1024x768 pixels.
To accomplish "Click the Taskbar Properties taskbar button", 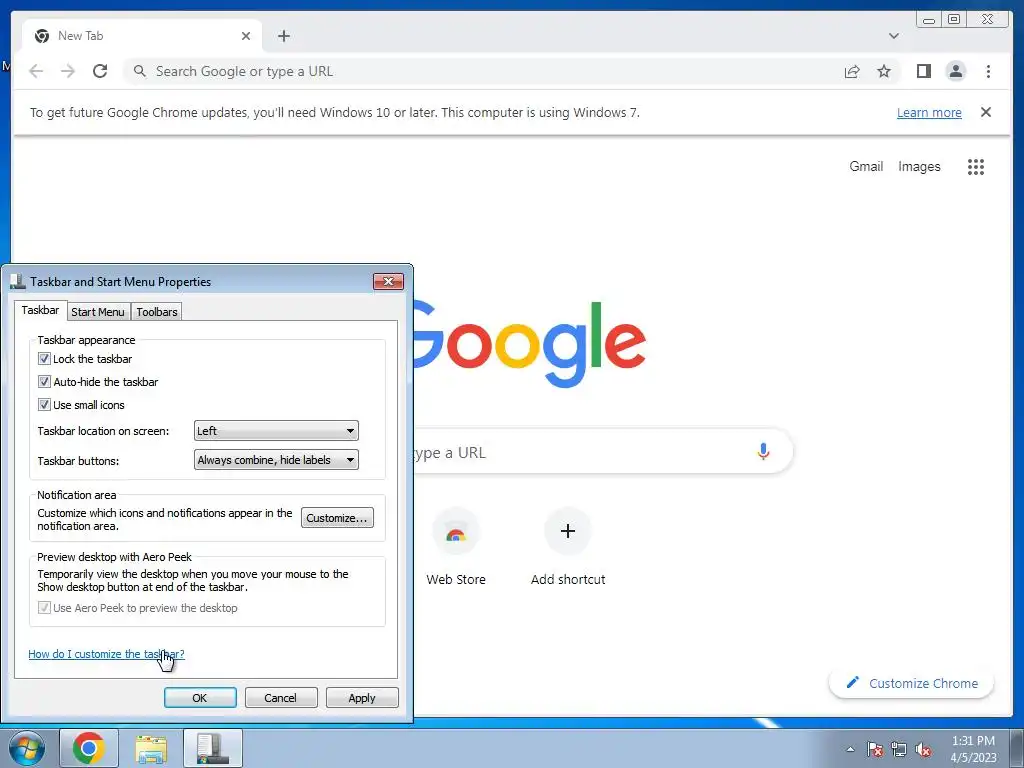I will tap(213, 748).
